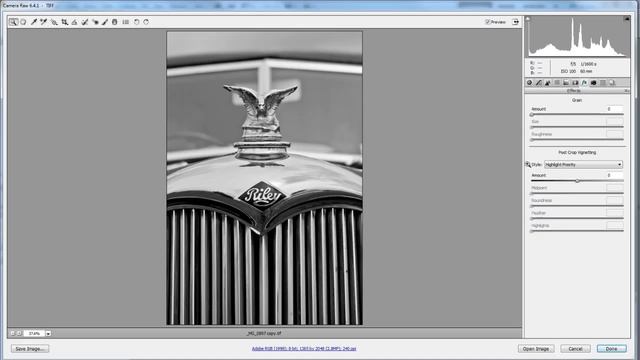Click the zoom percentage field
This screenshot has height=360, width=640.
[34, 333]
